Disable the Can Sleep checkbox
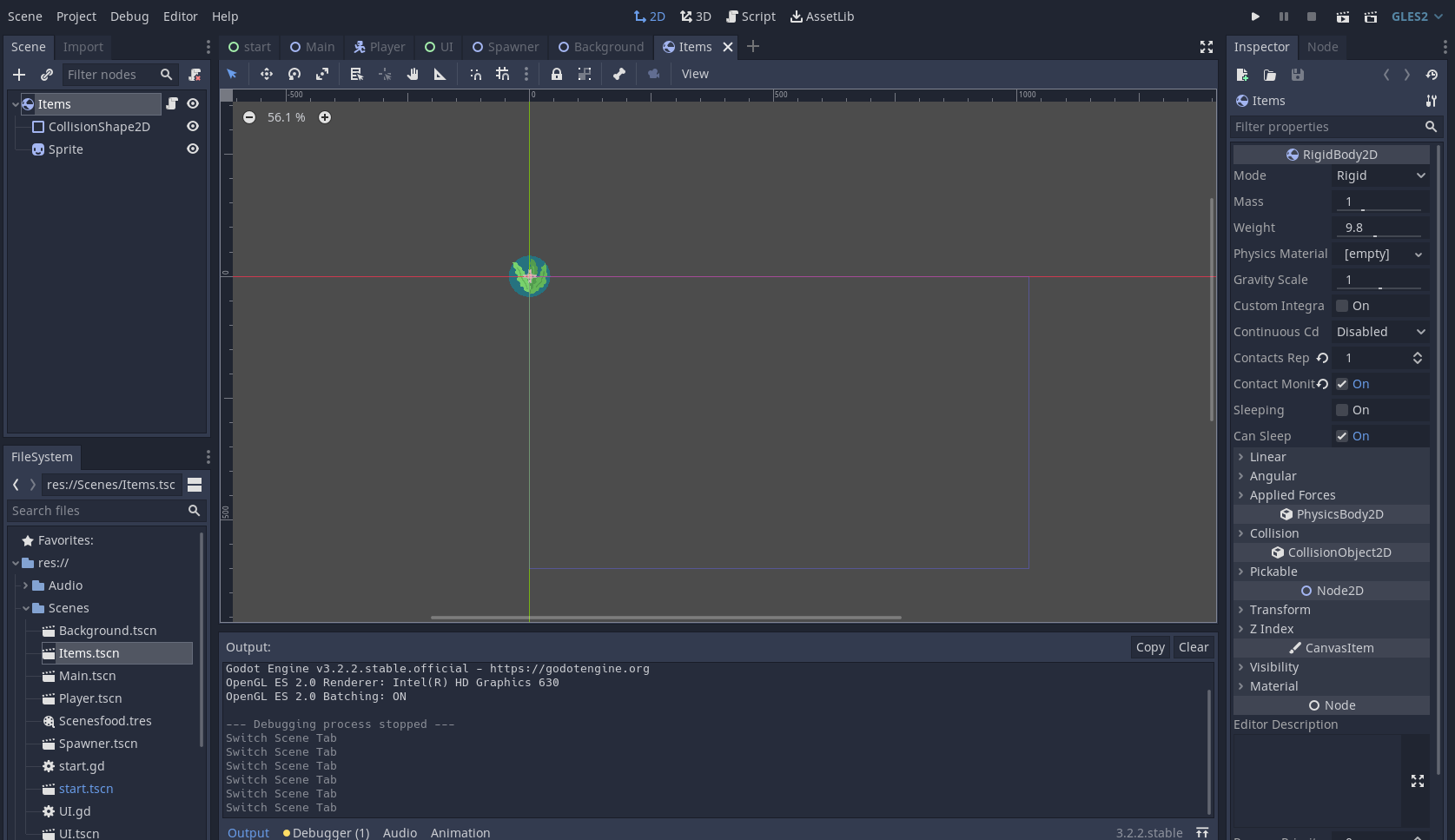 (1342, 436)
